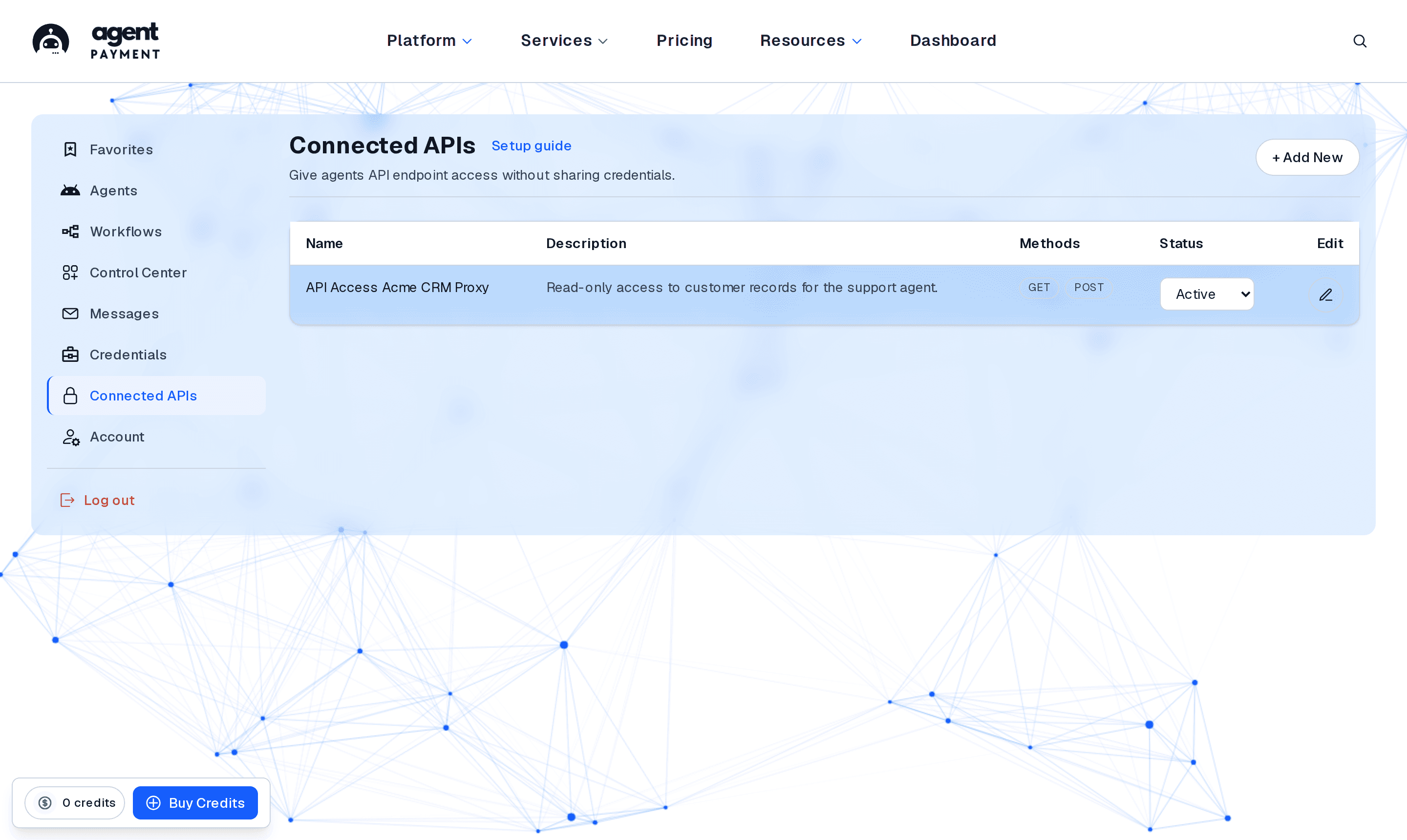Select Messages in the sidebar
The width and height of the screenshot is (1407, 840).
pos(157,314)
